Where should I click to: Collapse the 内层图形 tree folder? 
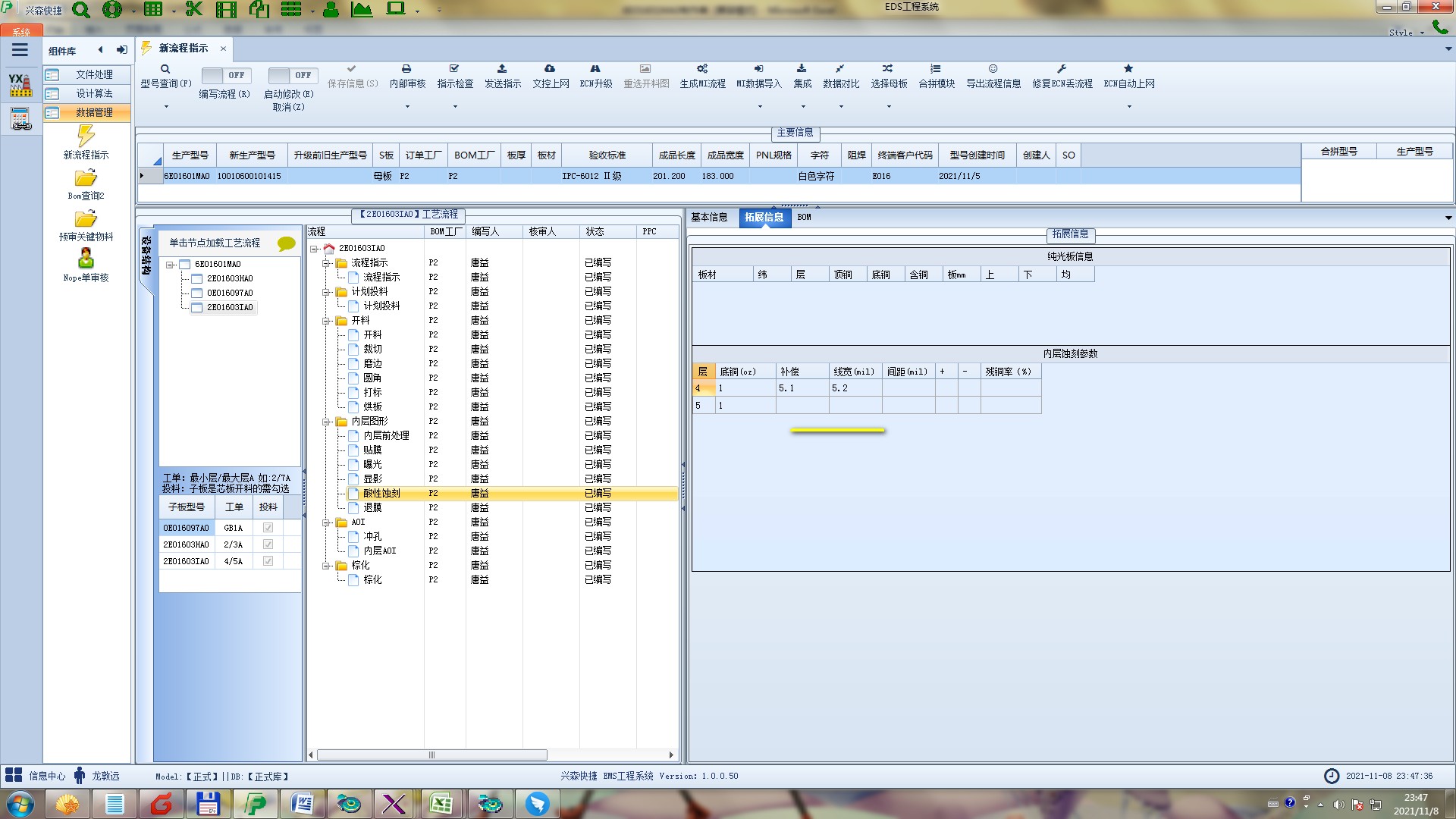[326, 422]
